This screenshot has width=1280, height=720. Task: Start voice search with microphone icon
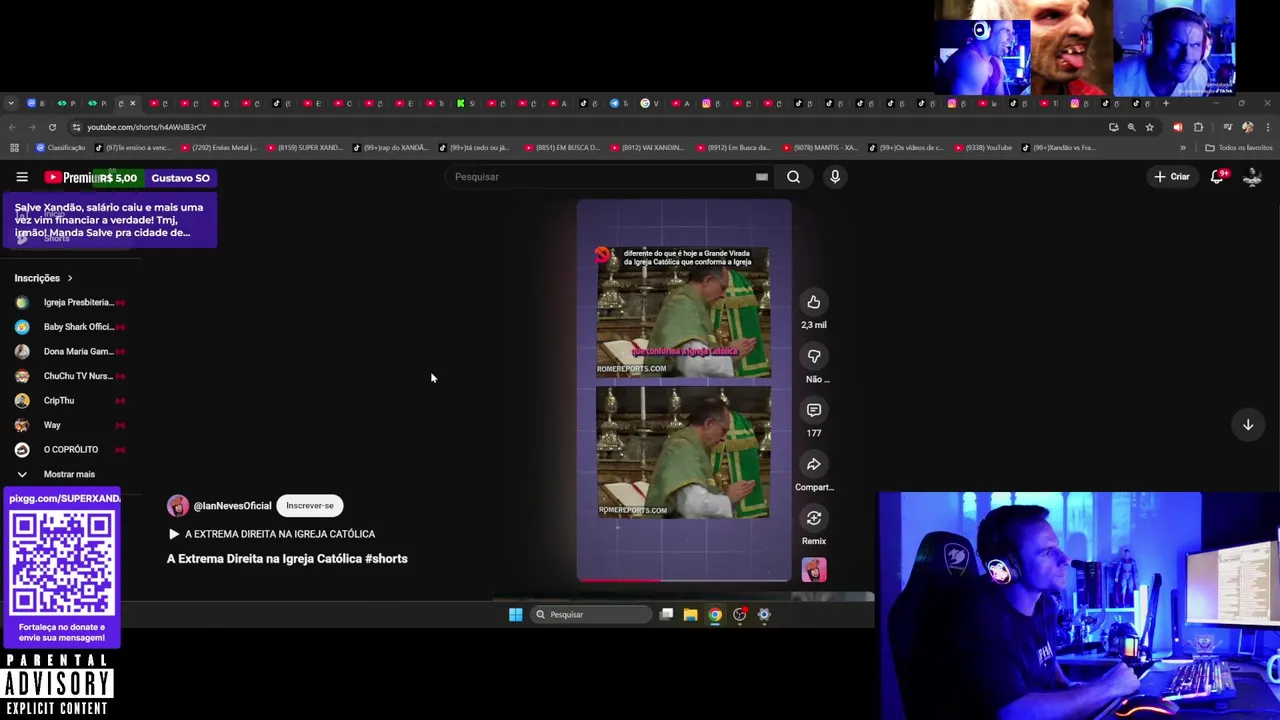(x=835, y=177)
